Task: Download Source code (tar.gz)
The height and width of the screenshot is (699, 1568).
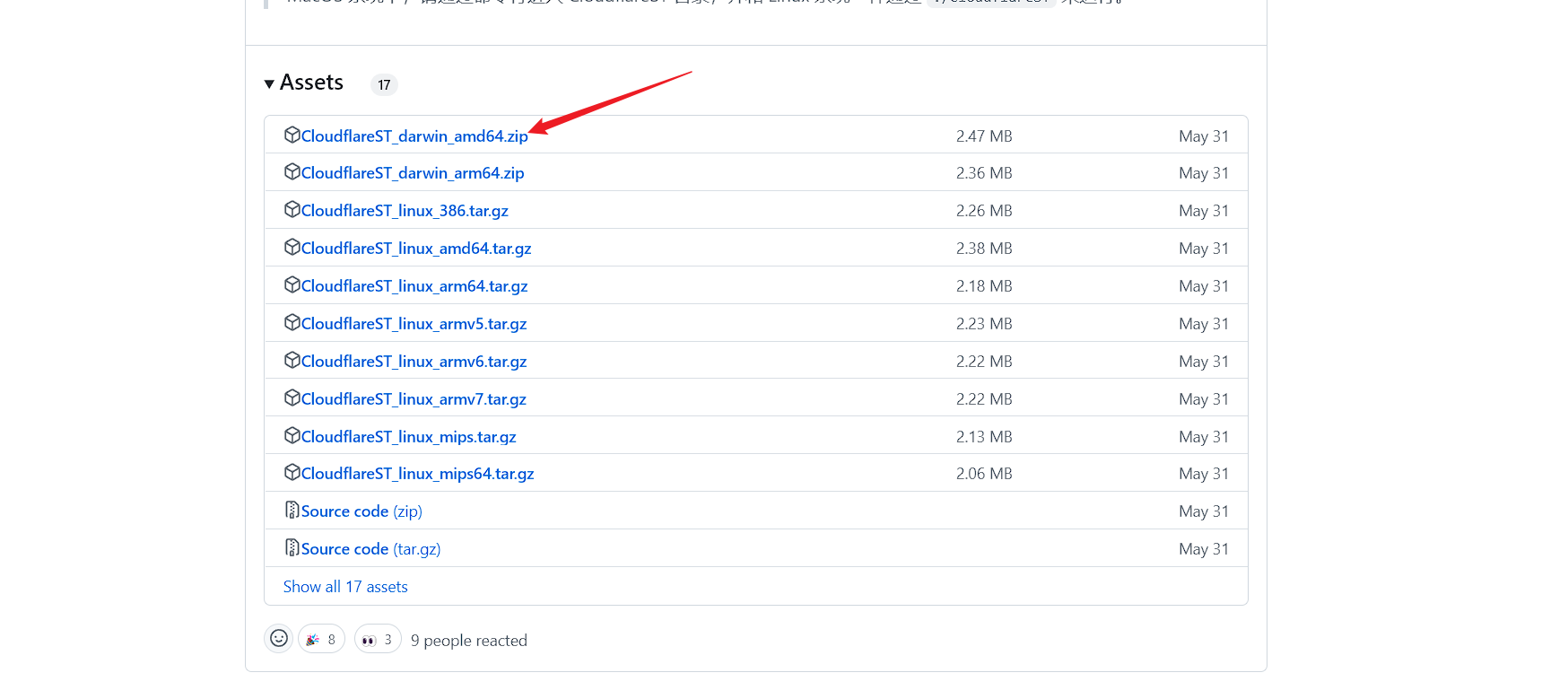Action: 371,549
